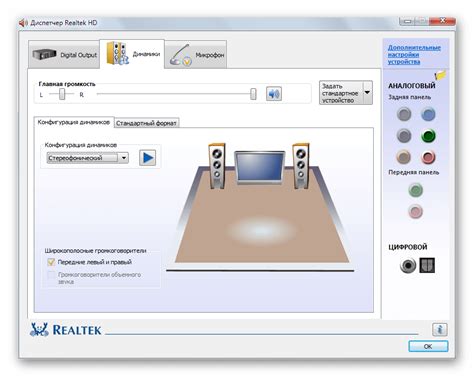Toggle the "Громкоговорители объемного звука" checkbox
This screenshot has height=377, width=474.
(x=51, y=275)
